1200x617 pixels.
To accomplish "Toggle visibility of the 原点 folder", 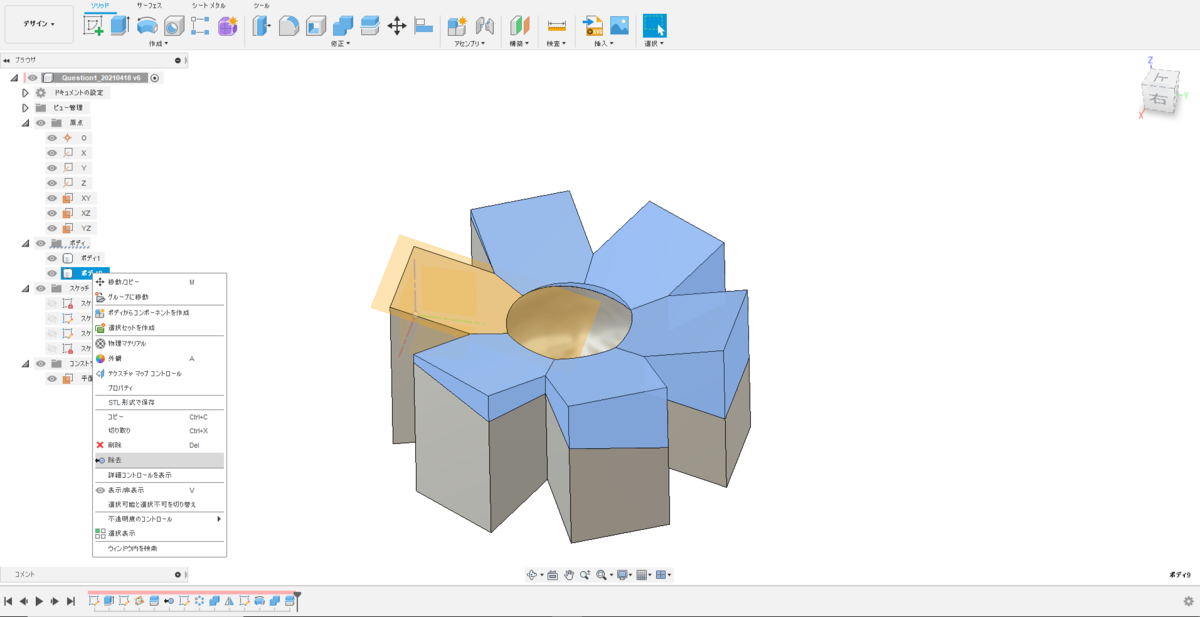I will [x=41, y=122].
